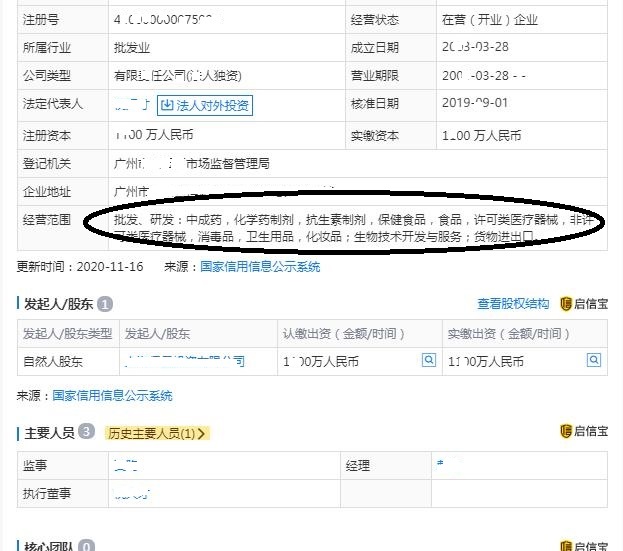This screenshot has height=551, width=623.
Task: Open the 法定代表人 name link
Action: click(132, 104)
